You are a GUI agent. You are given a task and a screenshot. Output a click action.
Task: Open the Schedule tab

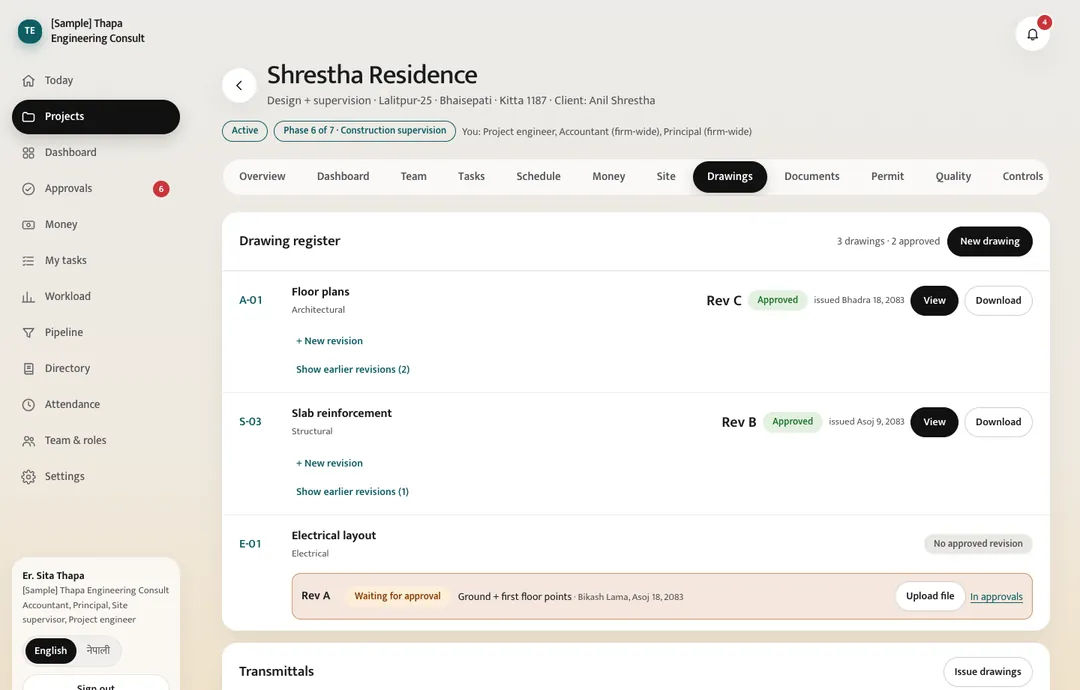point(539,176)
